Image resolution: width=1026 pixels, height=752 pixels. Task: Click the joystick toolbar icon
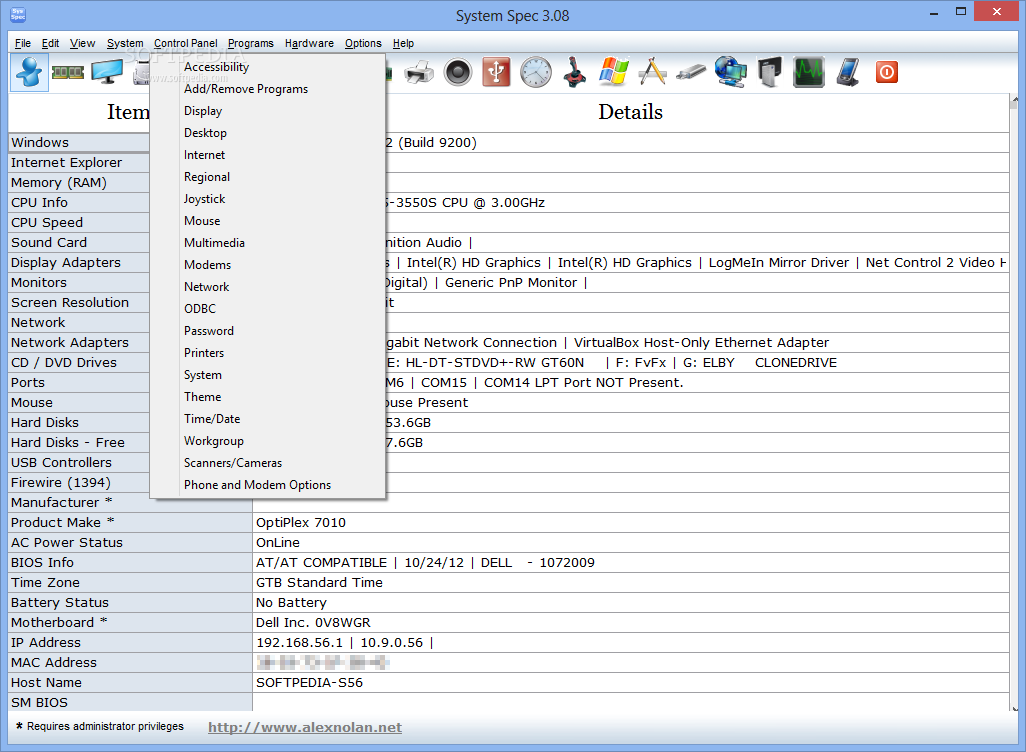[575, 72]
